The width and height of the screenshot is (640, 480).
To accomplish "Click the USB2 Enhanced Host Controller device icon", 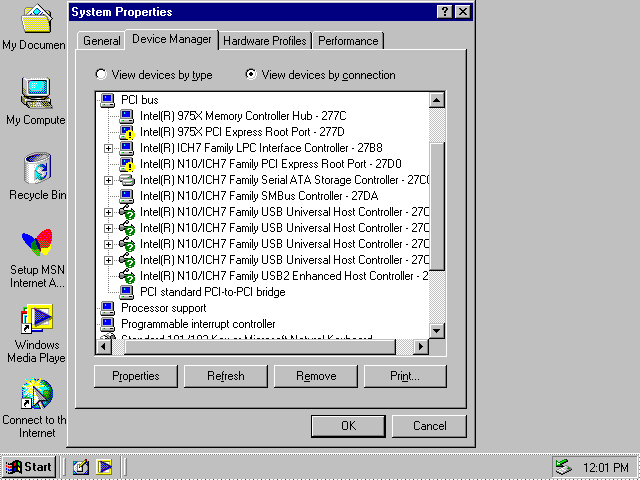I will tap(127, 276).
